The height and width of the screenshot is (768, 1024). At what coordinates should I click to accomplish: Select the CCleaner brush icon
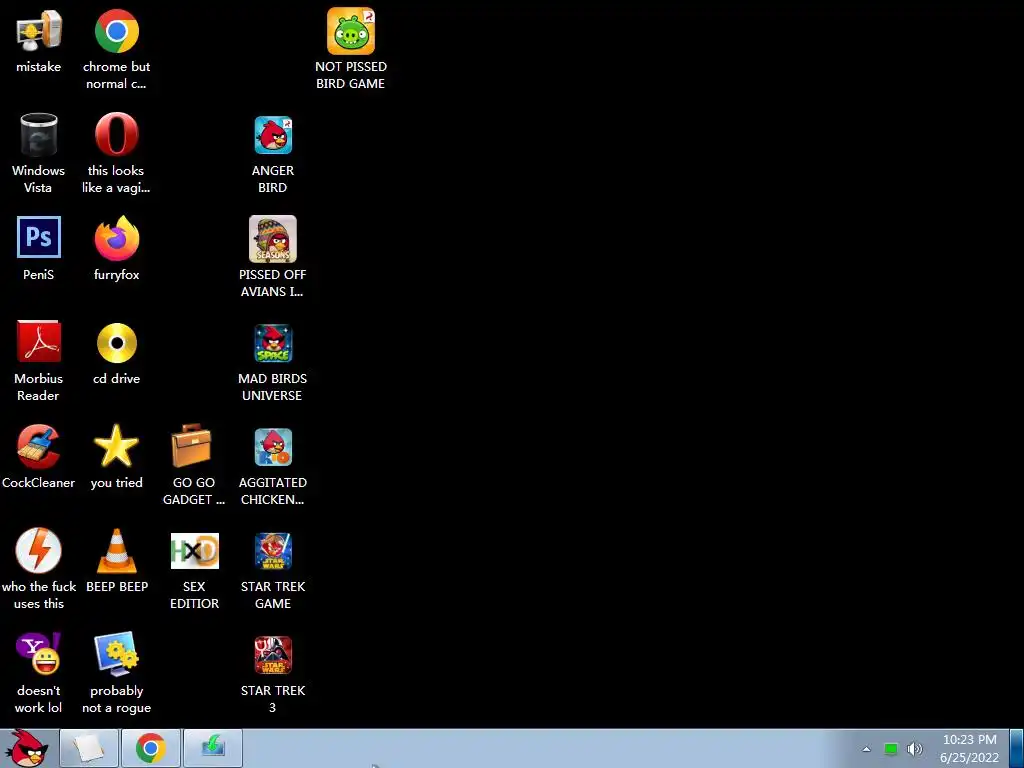pyautogui.click(x=39, y=447)
